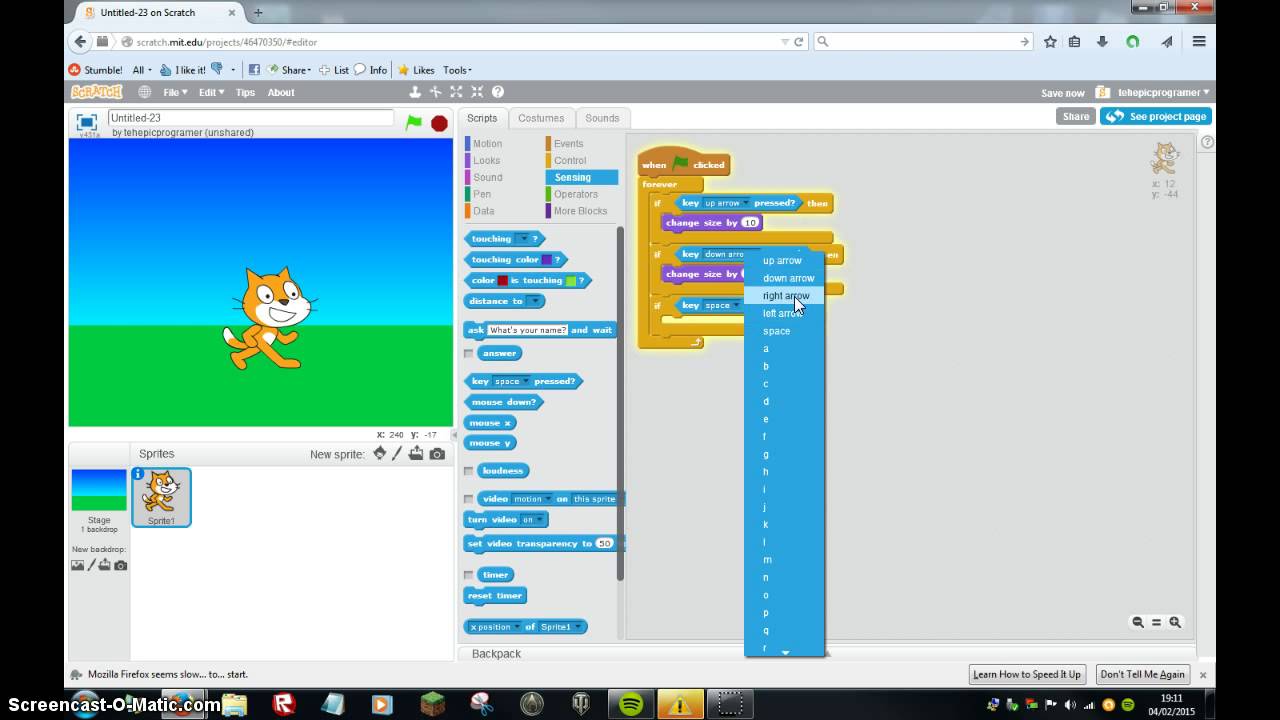Select the shrink sprite tool
1280x720 pixels.
477,92
